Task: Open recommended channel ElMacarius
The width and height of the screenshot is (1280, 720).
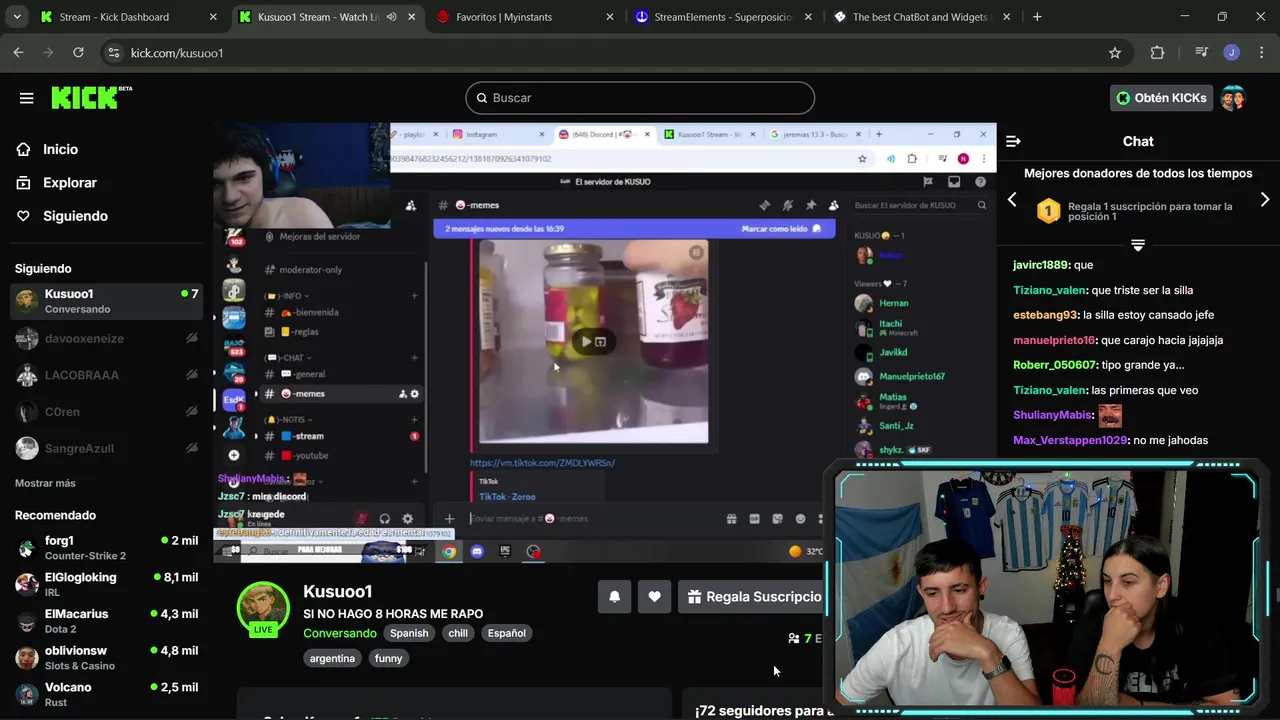Action: click(x=106, y=621)
